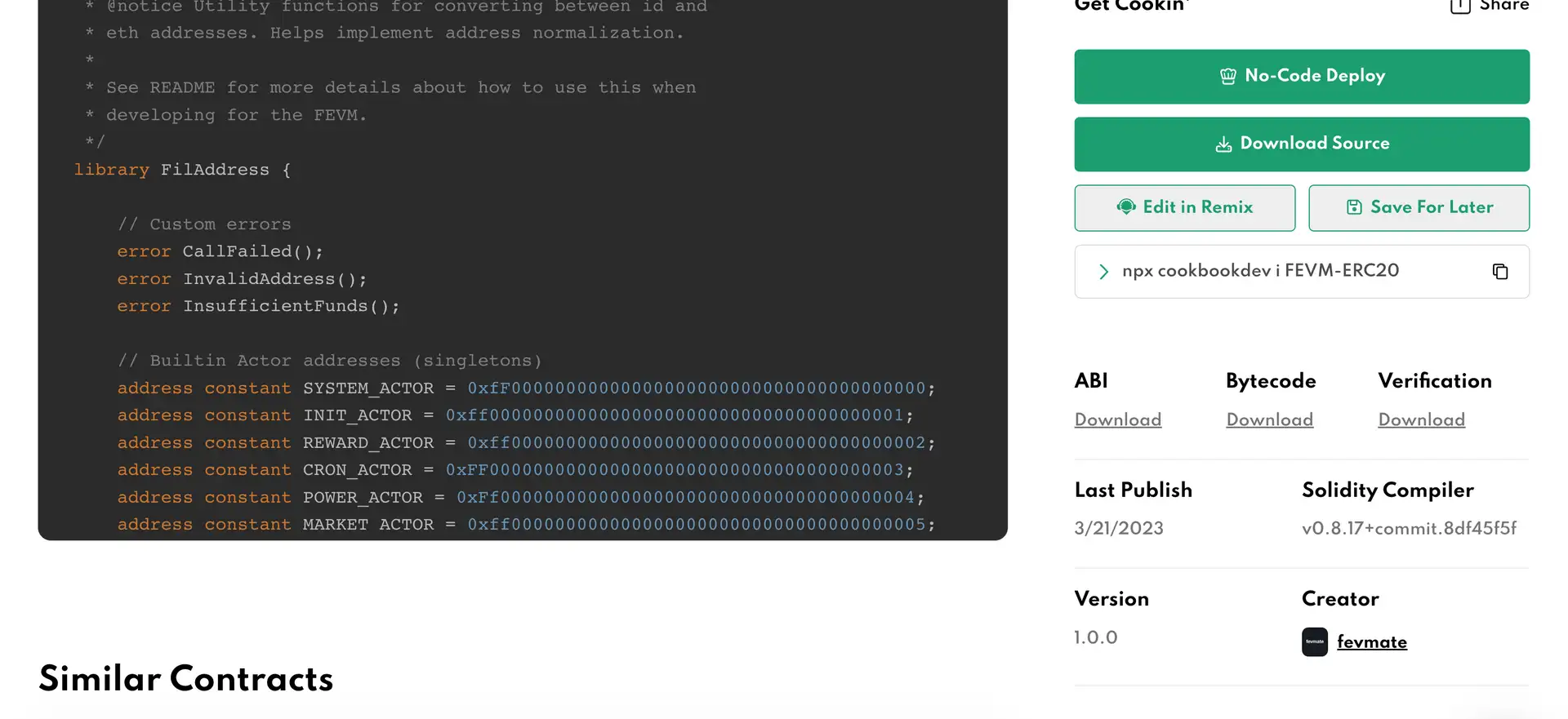The image size is (1568, 719).
Task: Download the ABI file
Action: [x=1117, y=419]
